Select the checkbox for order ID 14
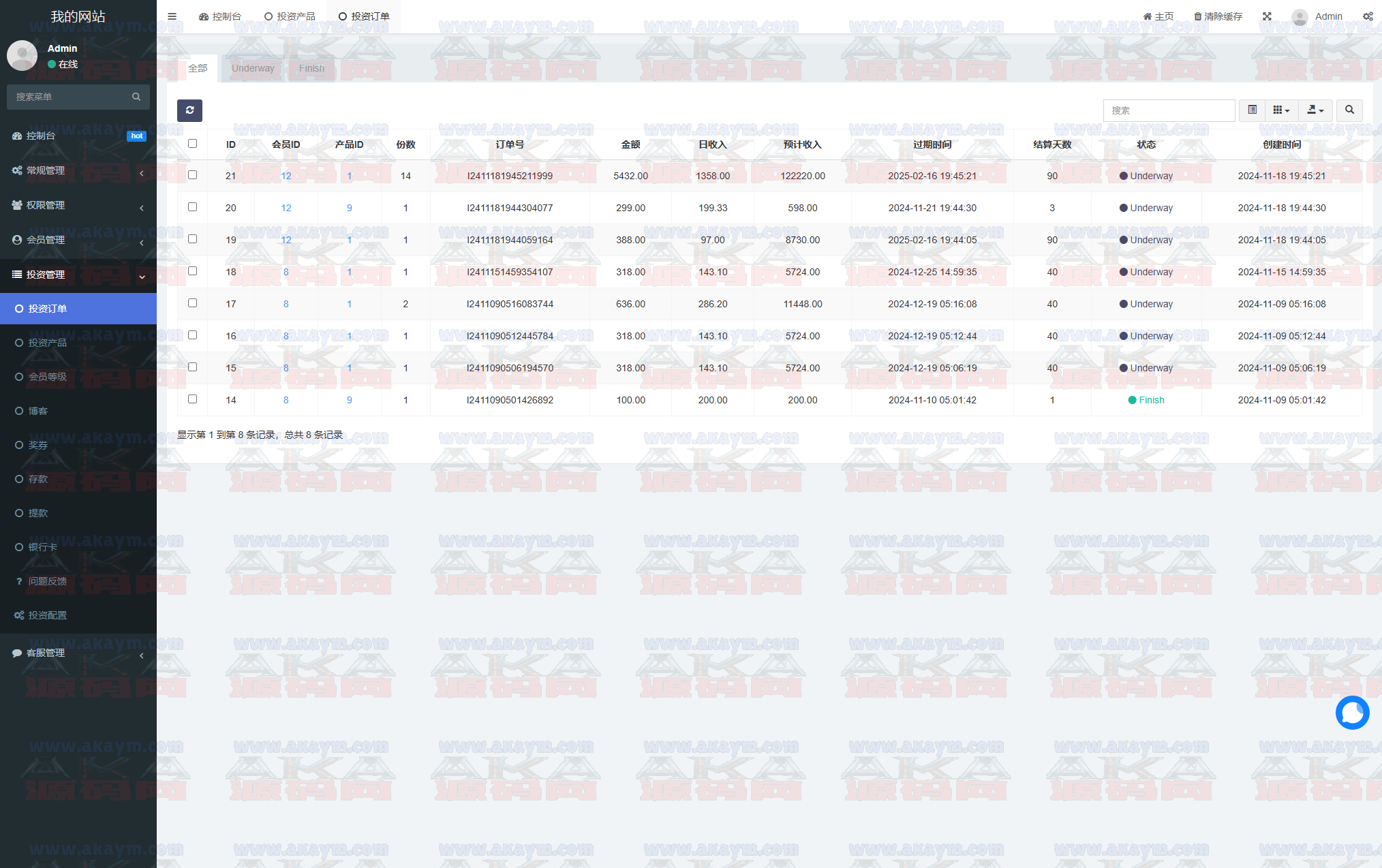This screenshot has width=1382, height=868. [x=192, y=399]
